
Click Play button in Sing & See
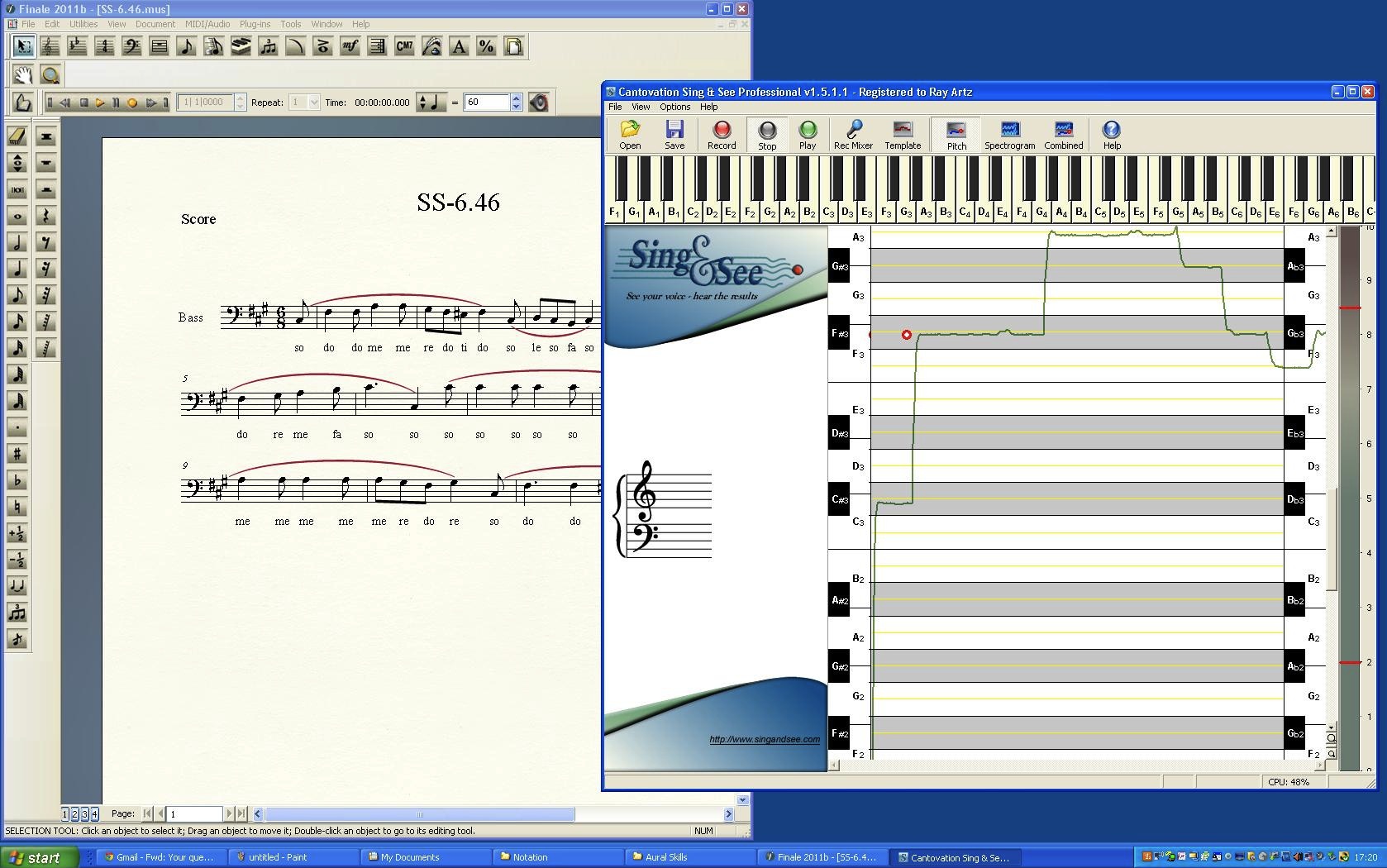(x=808, y=135)
